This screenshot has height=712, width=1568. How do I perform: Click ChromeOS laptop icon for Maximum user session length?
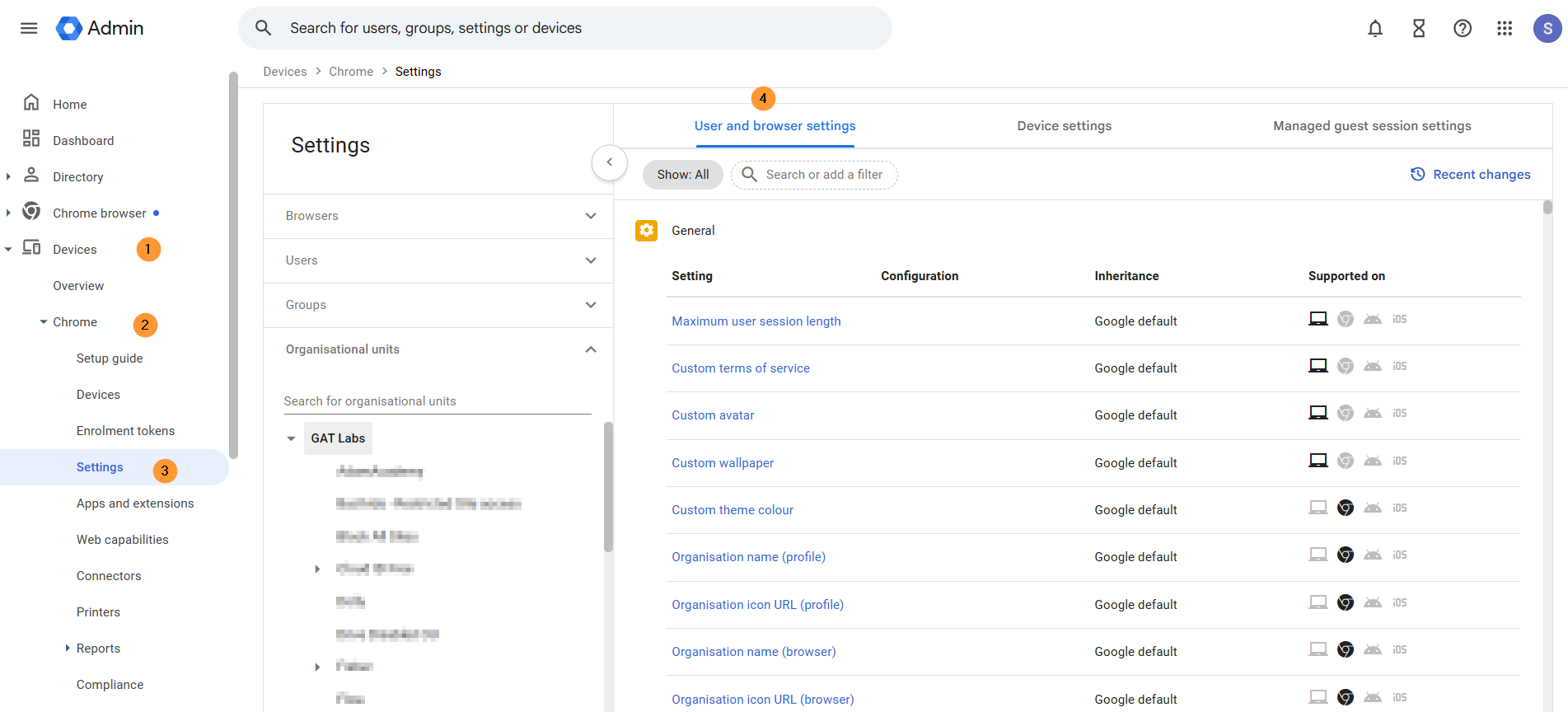pyautogui.click(x=1318, y=319)
